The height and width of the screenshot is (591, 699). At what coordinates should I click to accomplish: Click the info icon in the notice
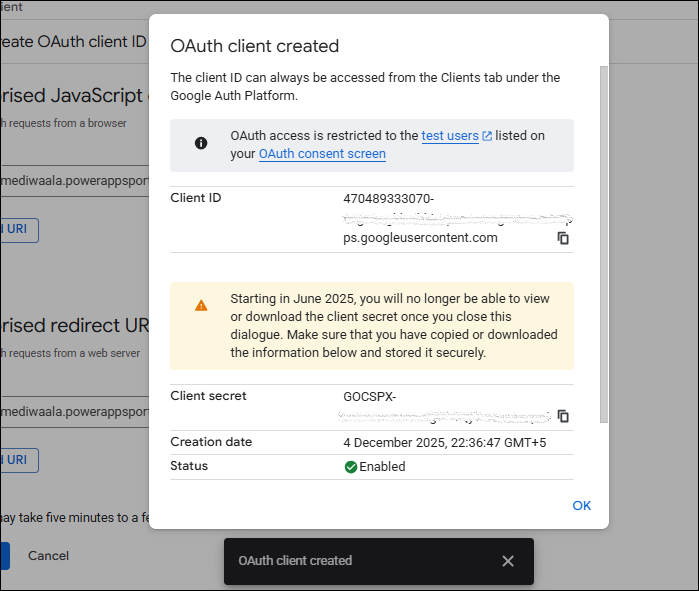point(201,143)
